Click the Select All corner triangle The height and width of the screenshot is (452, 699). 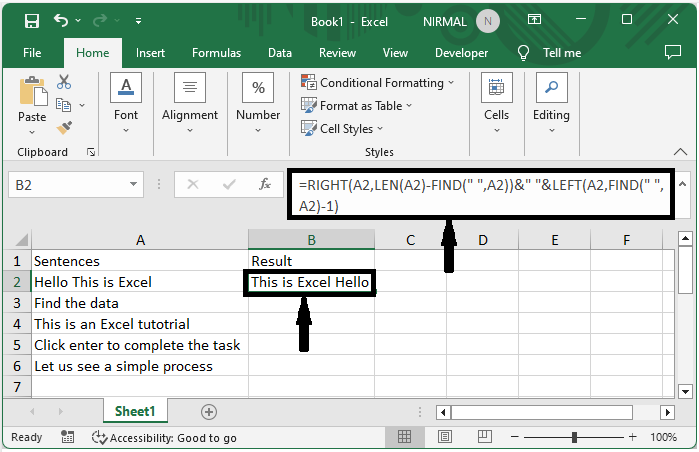pos(22,240)
